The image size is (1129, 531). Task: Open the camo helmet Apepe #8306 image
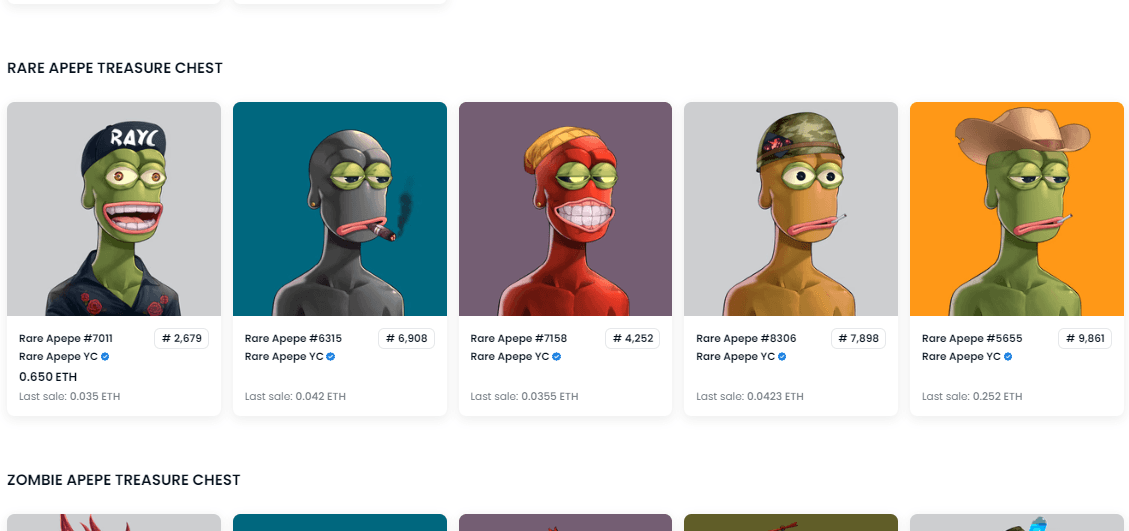coord(791,209)
